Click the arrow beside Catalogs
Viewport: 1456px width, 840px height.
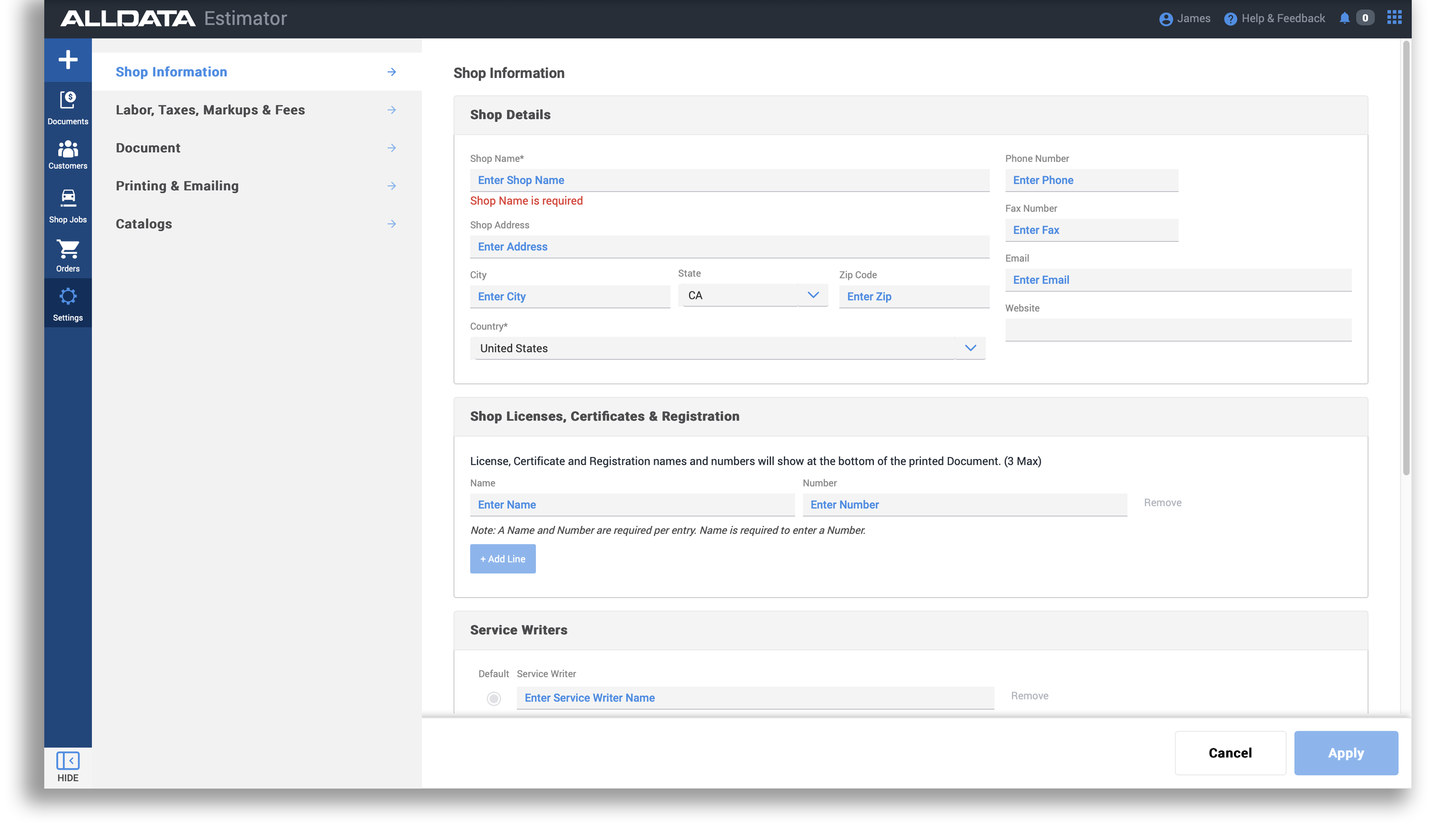pos(391,224)
